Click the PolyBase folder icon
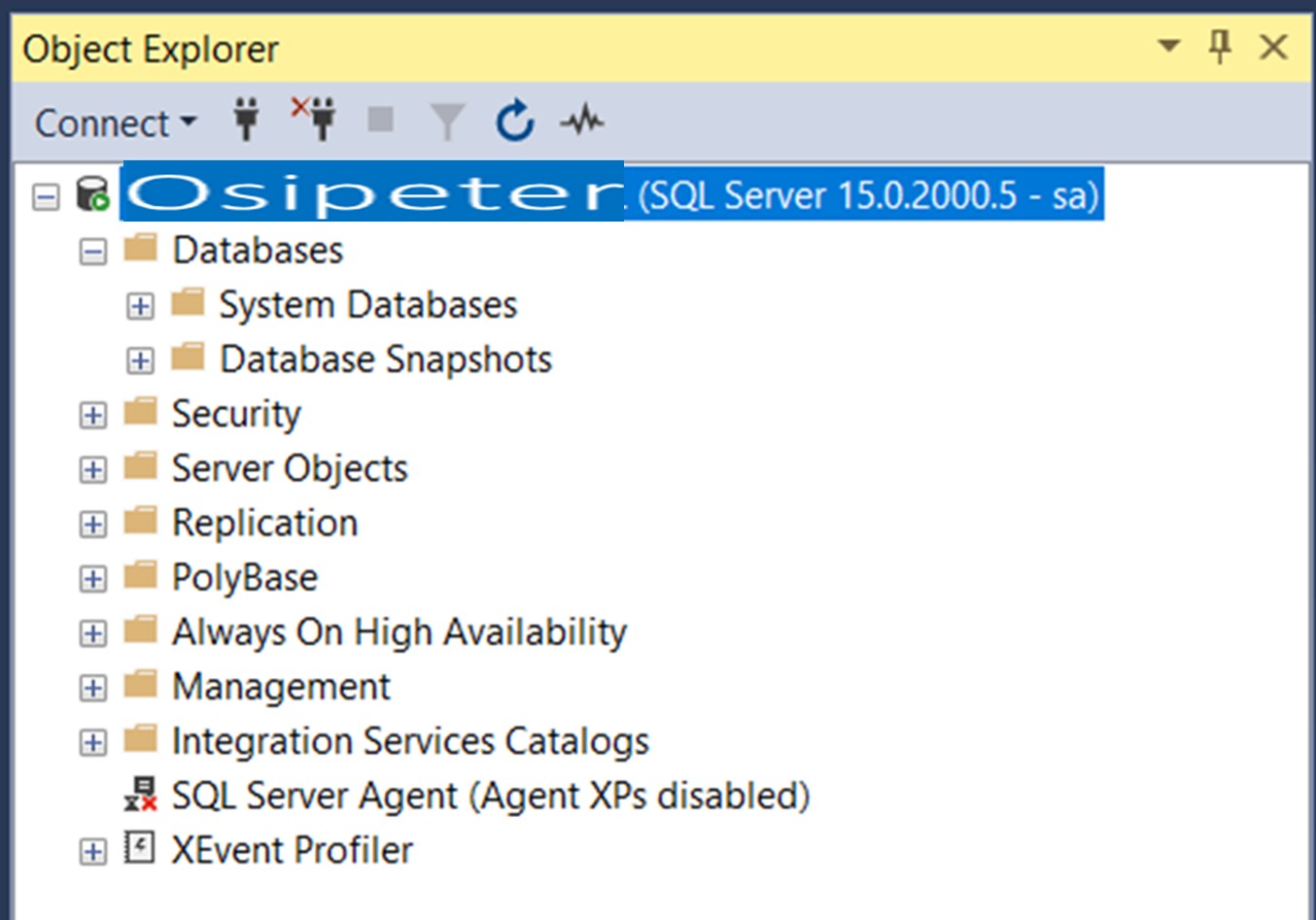The height and width of the screenshot is (920, 1316). coord(141,574)
